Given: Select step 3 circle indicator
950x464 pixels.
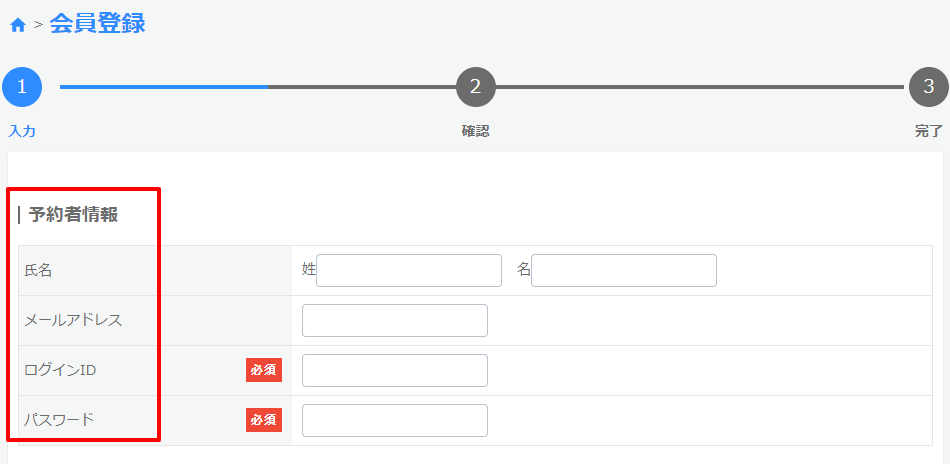Looking at the screenshot, I should click(x=928, y=87).
